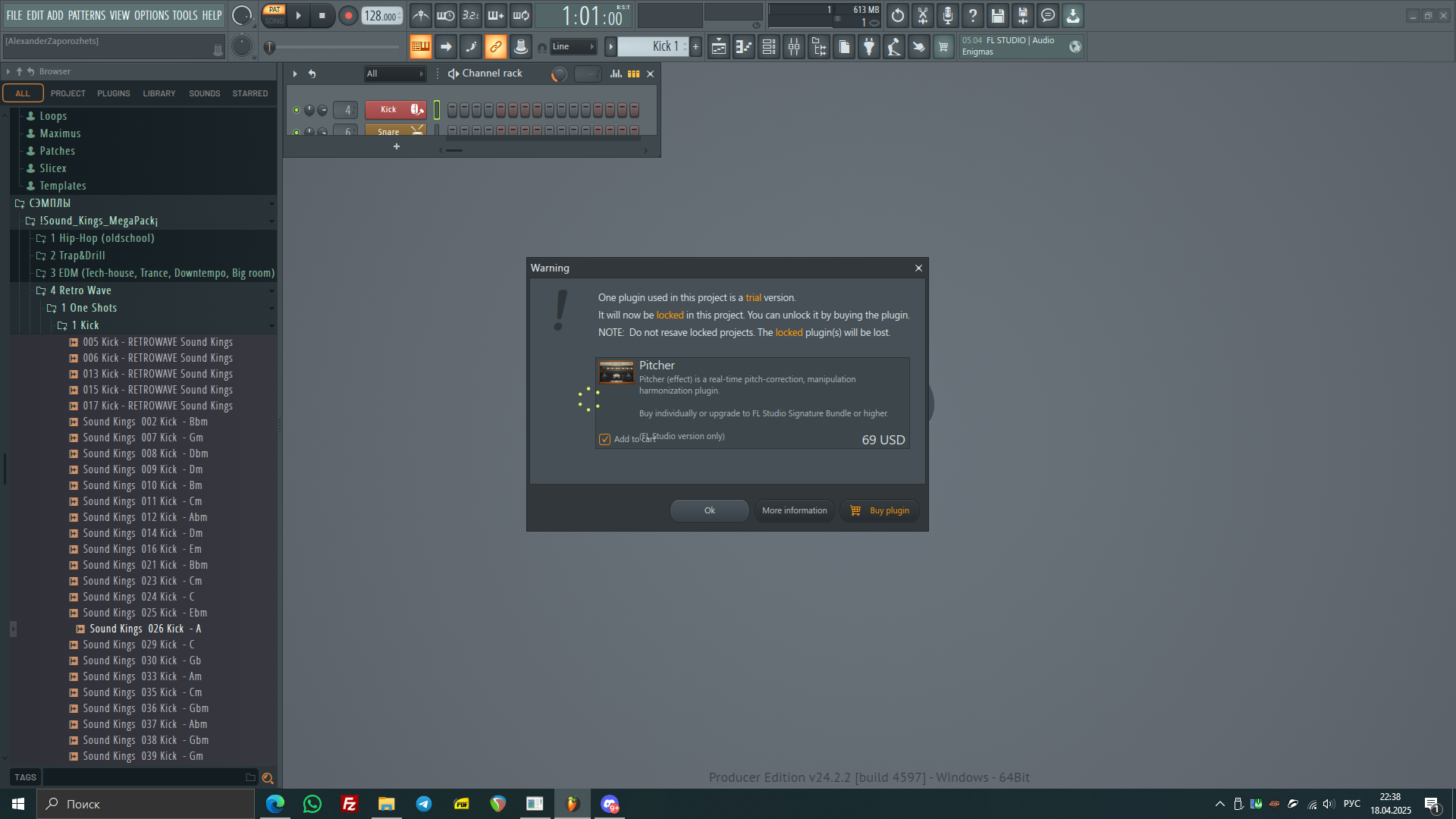The width and height of the screenshot is (1456, 819).
Task: Toggle the Add to cart checkbox
Action: pyautogui.click(x=604, y=439)
